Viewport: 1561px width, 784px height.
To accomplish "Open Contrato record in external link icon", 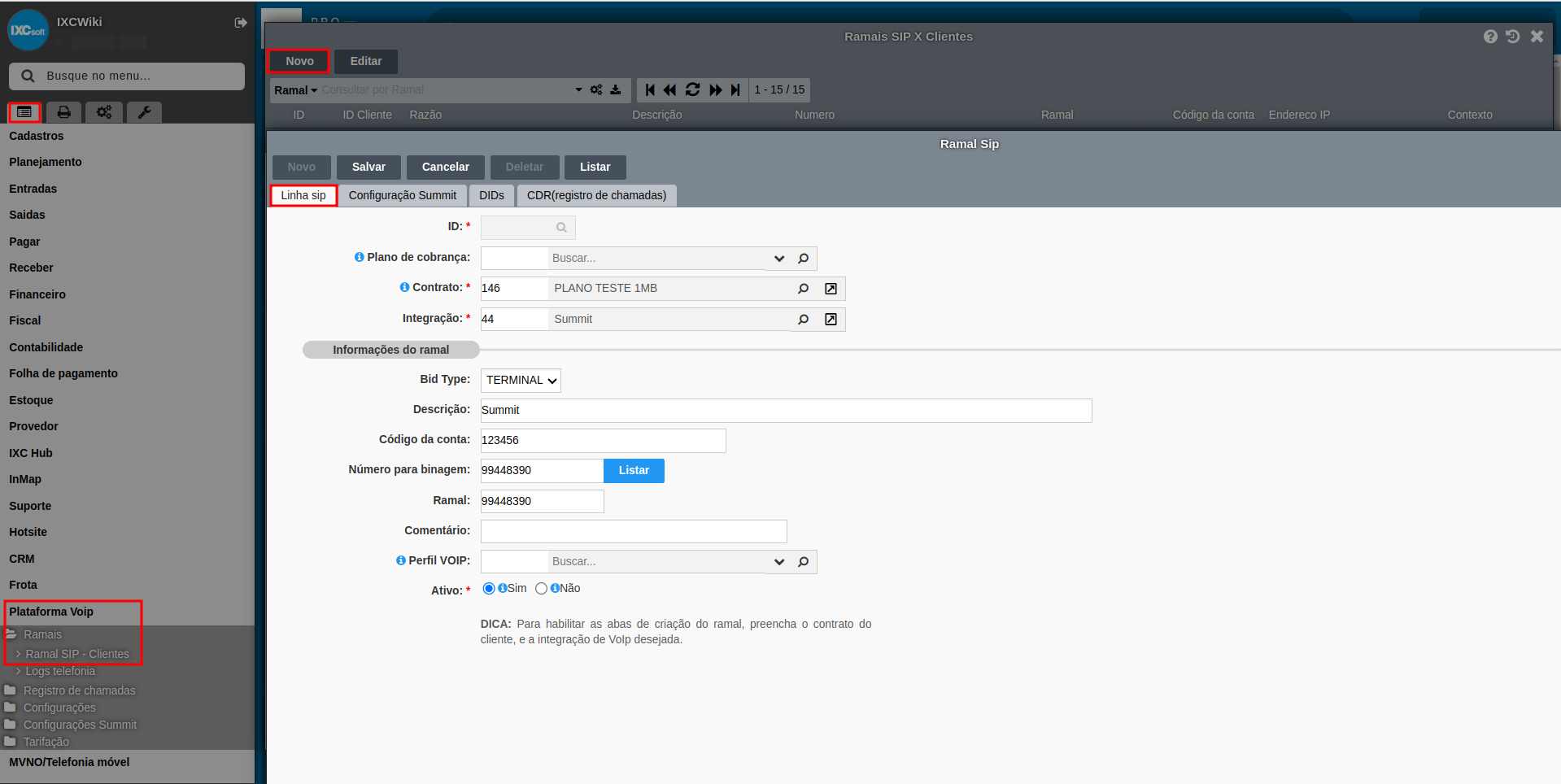I will pyautogui.click(x=831, y=289).
